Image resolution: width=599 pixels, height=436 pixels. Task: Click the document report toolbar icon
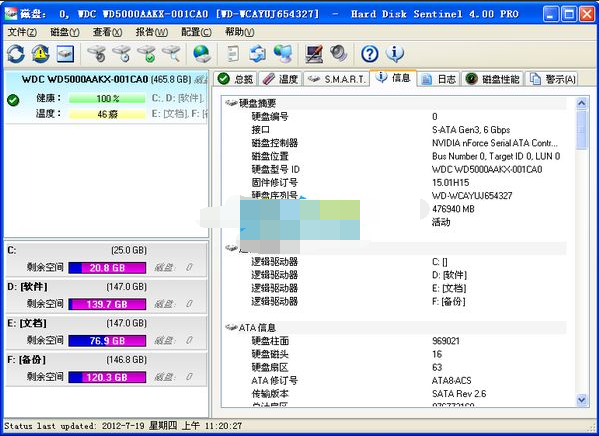click(x=233, y=54)
